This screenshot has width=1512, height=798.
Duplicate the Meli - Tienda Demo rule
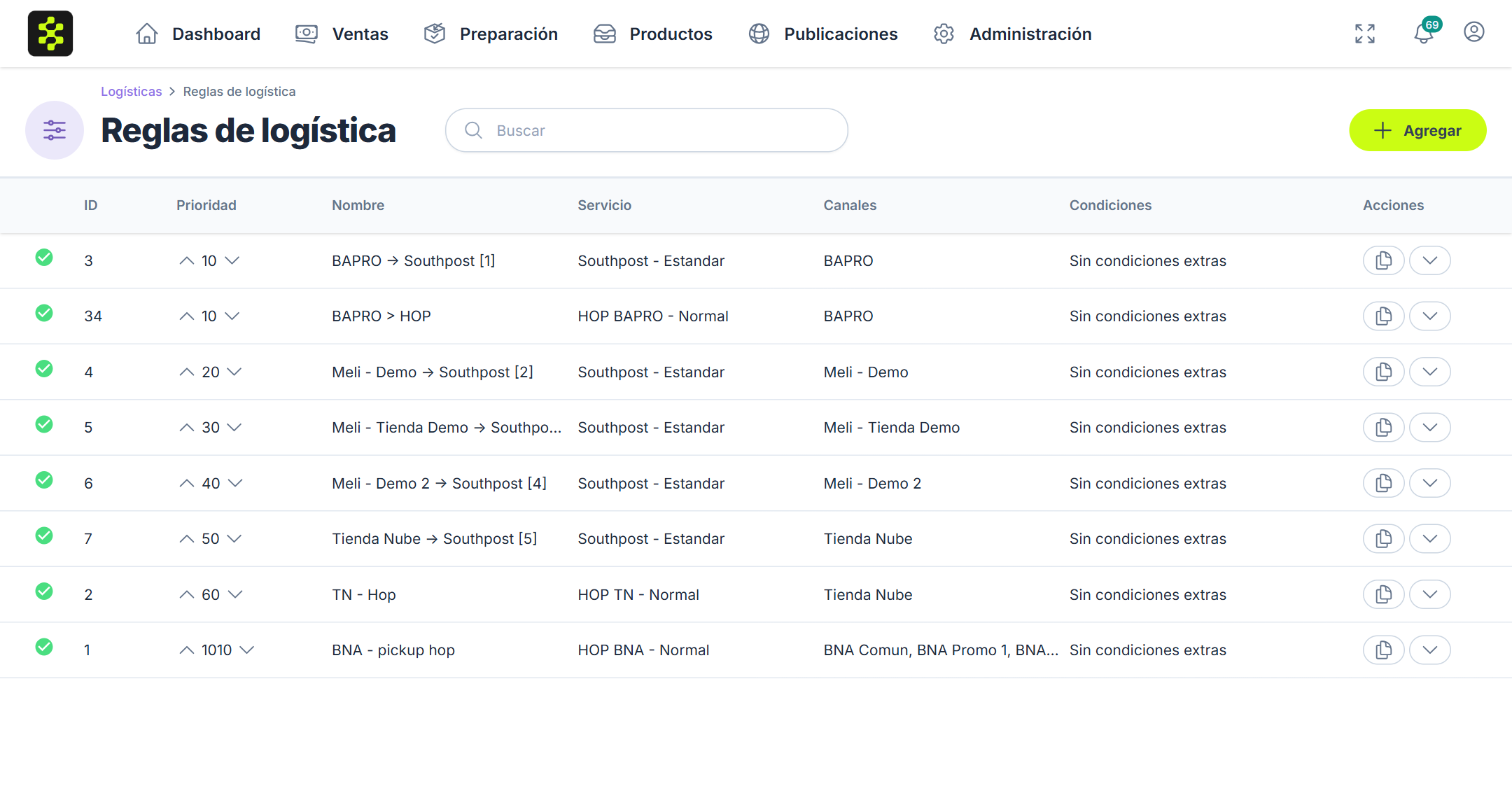pos(1383,427)
